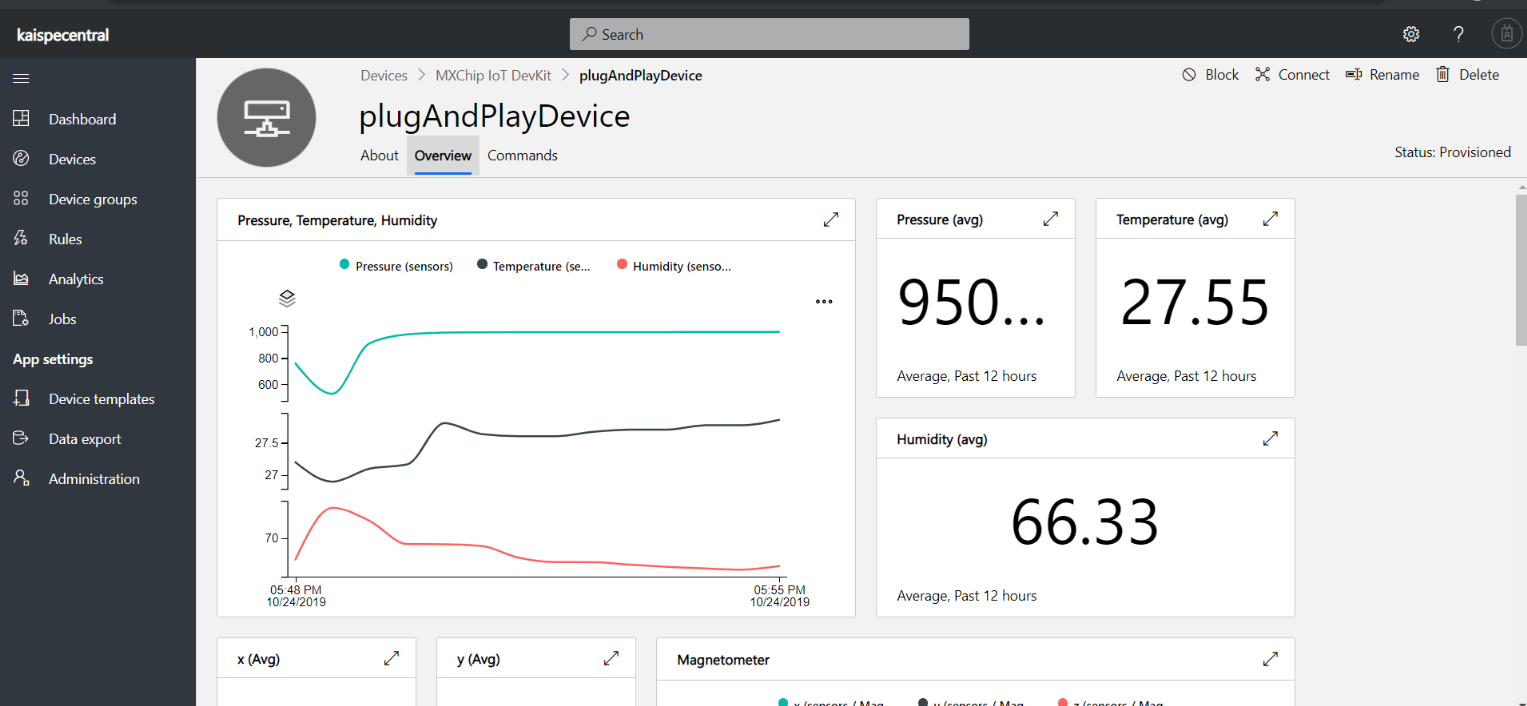Click the layers icon on the telemetry chart
The image size is (1527, 706).
(x=287, y=298)
